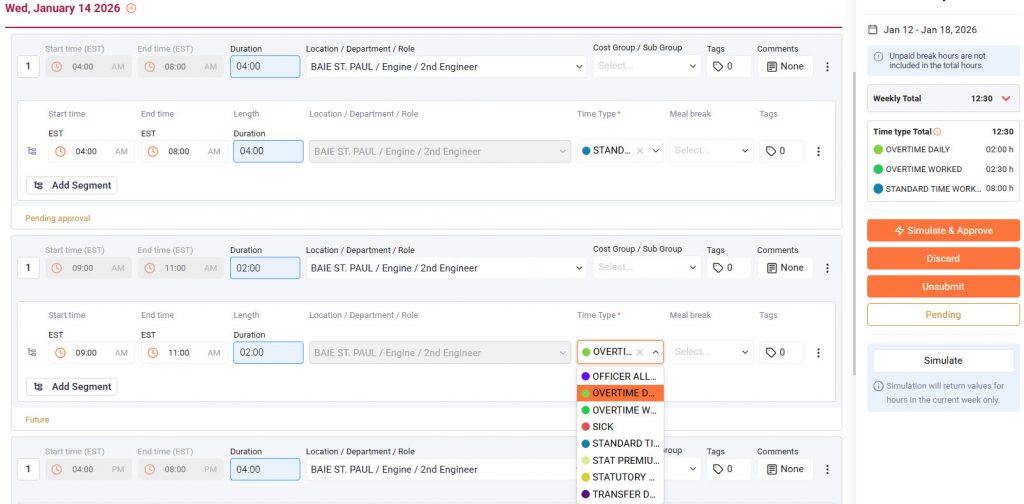Image resolution: width=1024 pixels, height=504 pixels.
Task: Click the plus icon beside Wed, January 14 2026
Action: (x=131, y=8)
